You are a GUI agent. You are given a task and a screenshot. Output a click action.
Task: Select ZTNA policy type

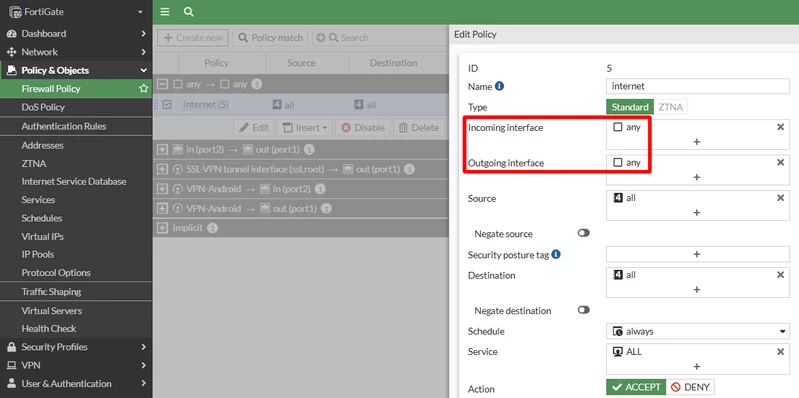pos(671,107)
